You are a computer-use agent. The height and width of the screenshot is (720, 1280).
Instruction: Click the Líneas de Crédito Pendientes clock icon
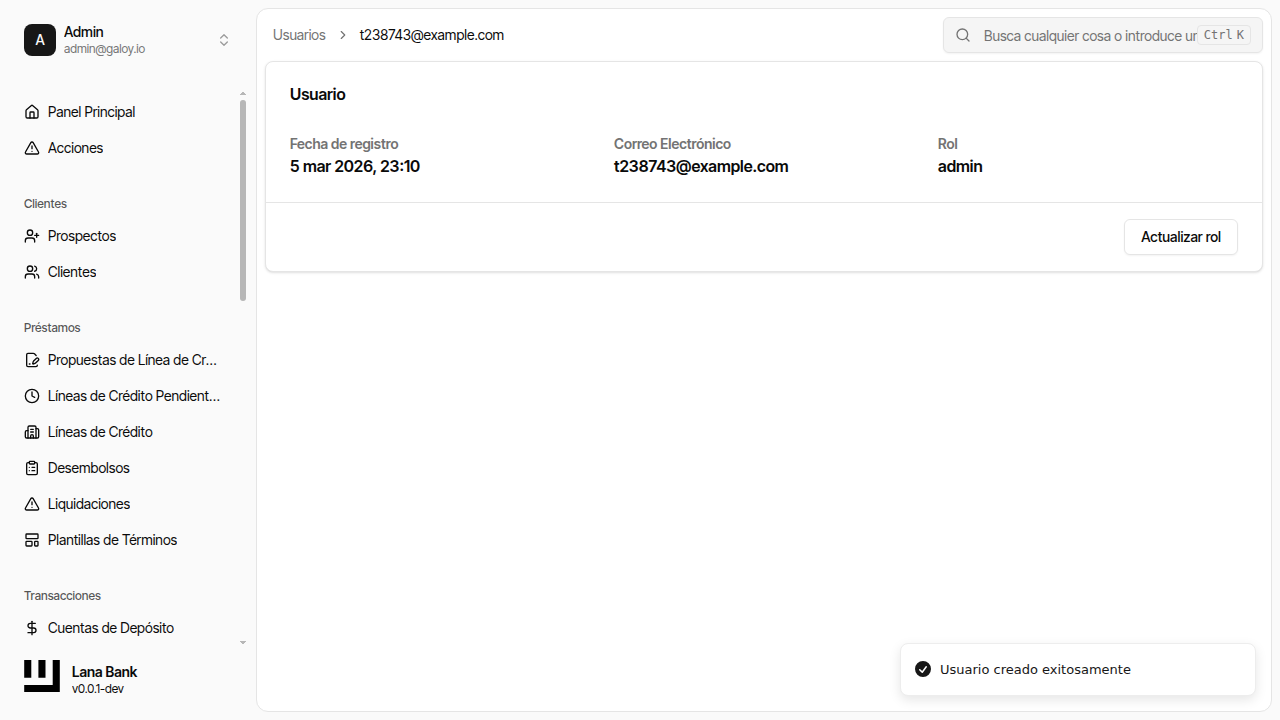pos(32,396)
